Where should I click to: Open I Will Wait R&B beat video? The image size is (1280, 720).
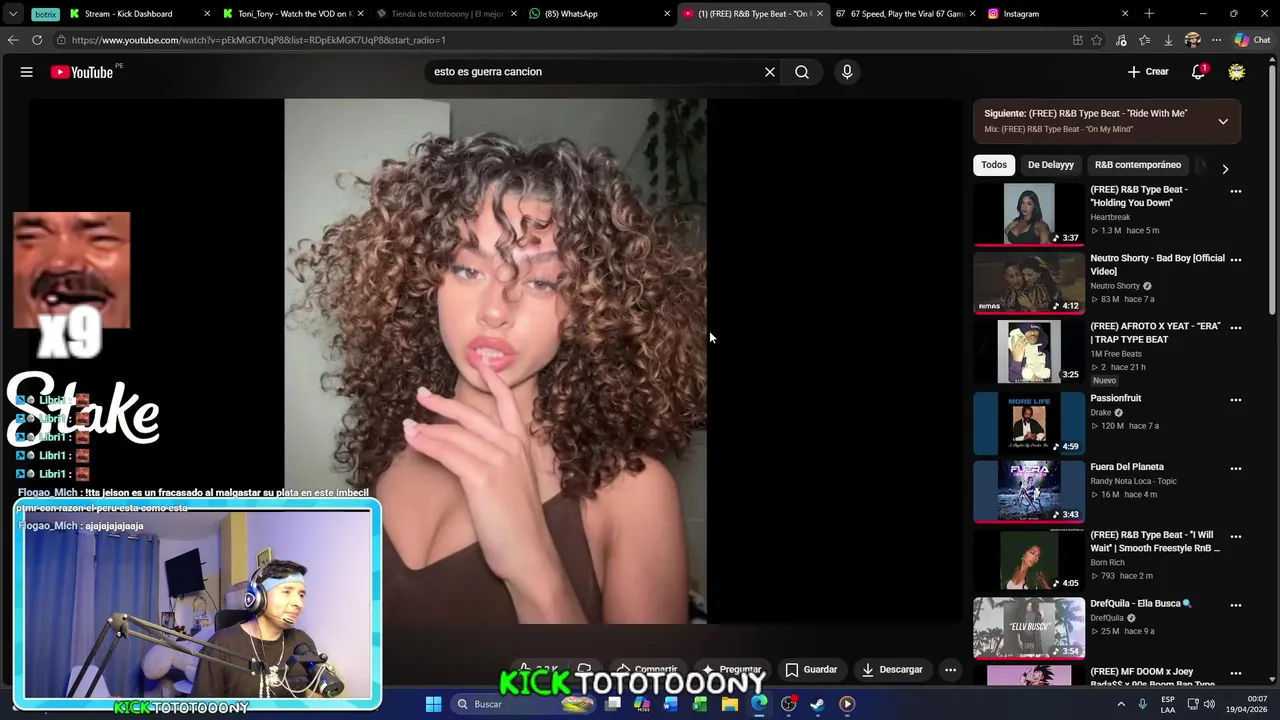1155,542
